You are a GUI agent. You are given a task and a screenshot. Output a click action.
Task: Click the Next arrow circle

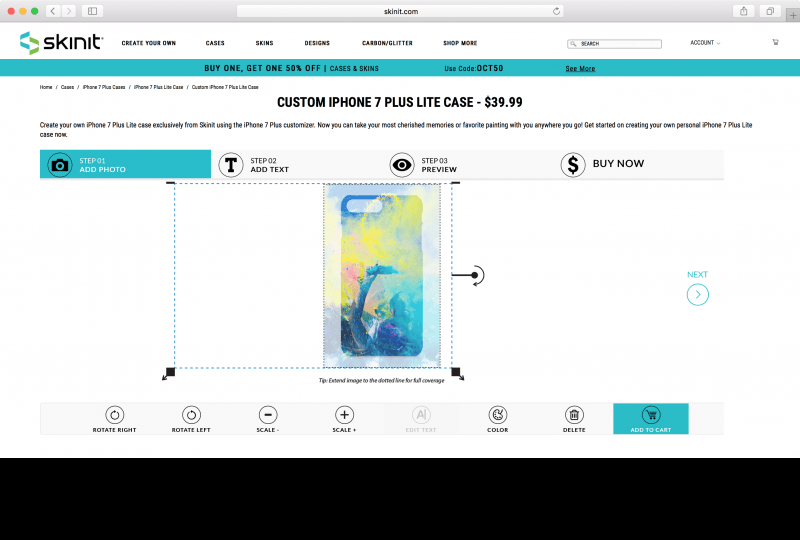[x=697, y=294]
